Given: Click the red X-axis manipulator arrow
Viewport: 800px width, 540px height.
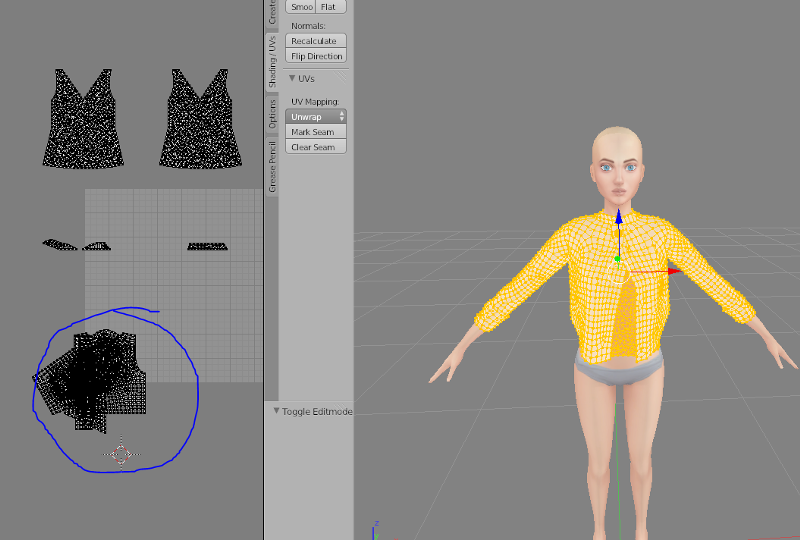Looking at the screenshot, I should (x=673, y=270).
